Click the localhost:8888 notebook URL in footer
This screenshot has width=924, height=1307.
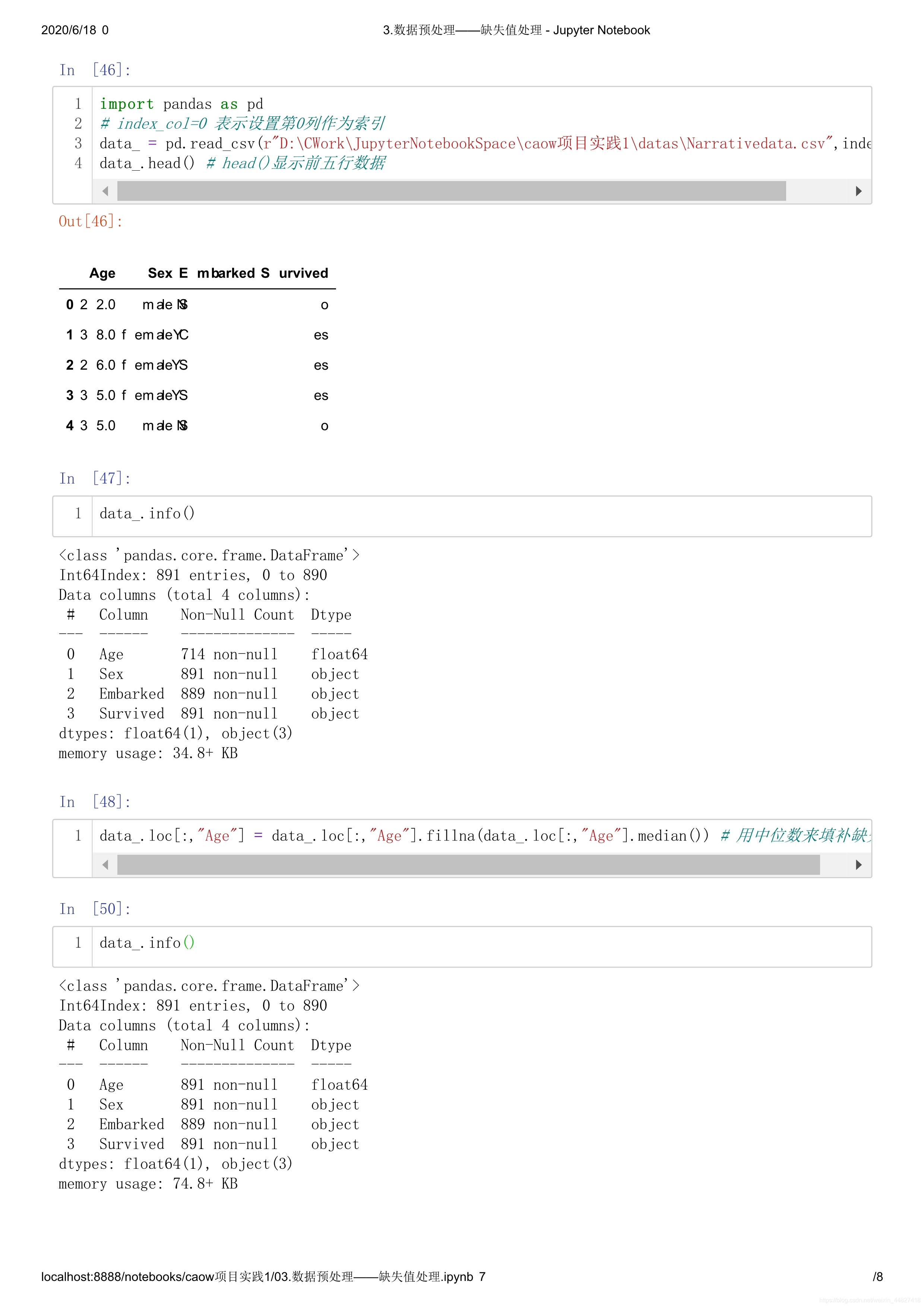coord(257,1277)
